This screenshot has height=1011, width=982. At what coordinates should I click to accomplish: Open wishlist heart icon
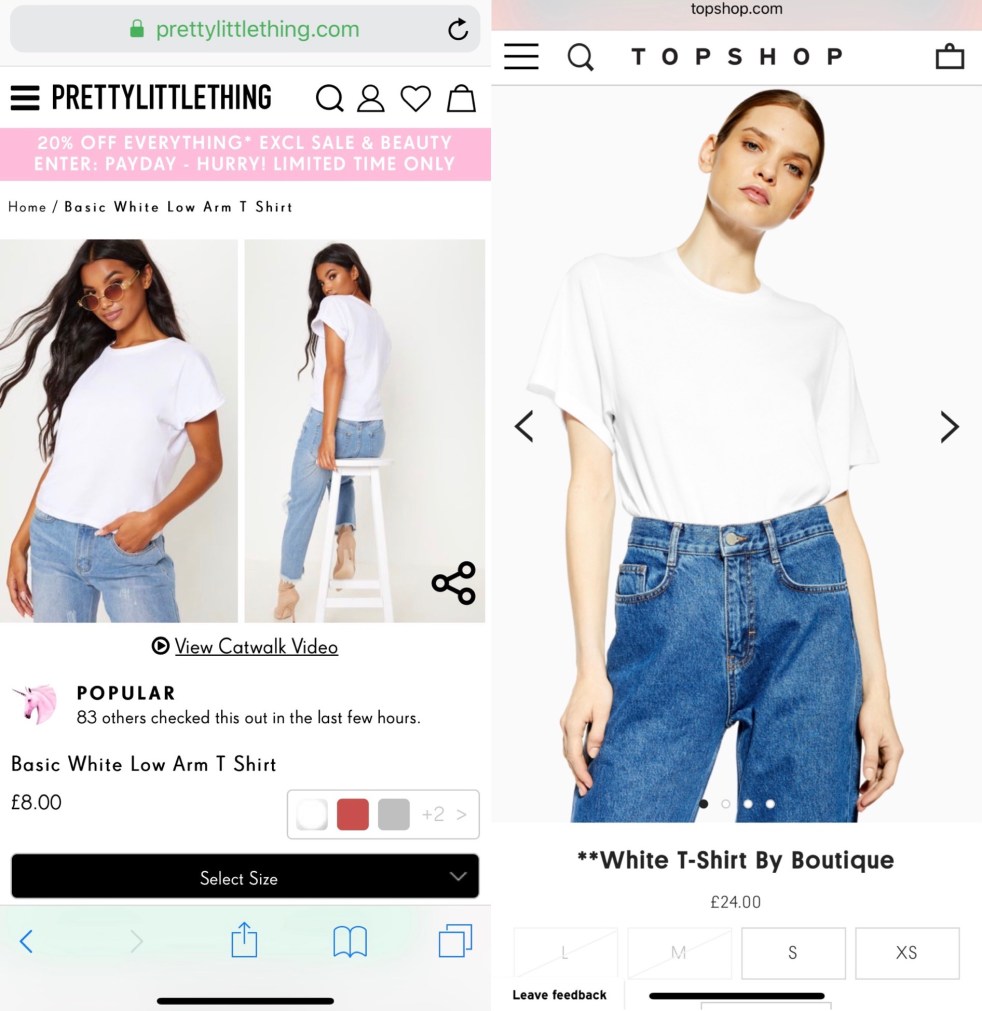[416, 99]
